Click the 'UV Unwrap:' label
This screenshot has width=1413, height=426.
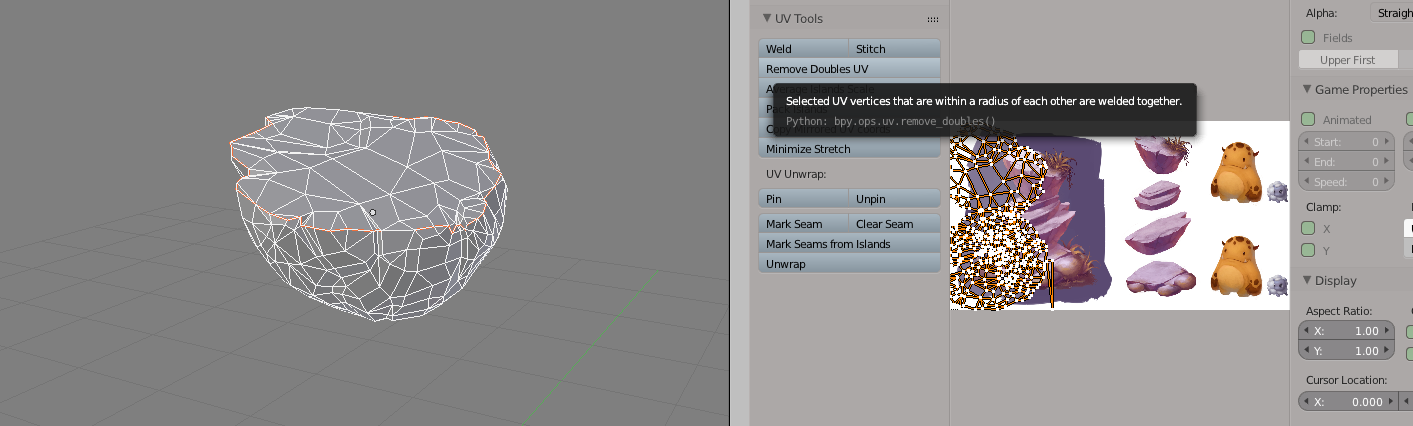pos(795,174)
